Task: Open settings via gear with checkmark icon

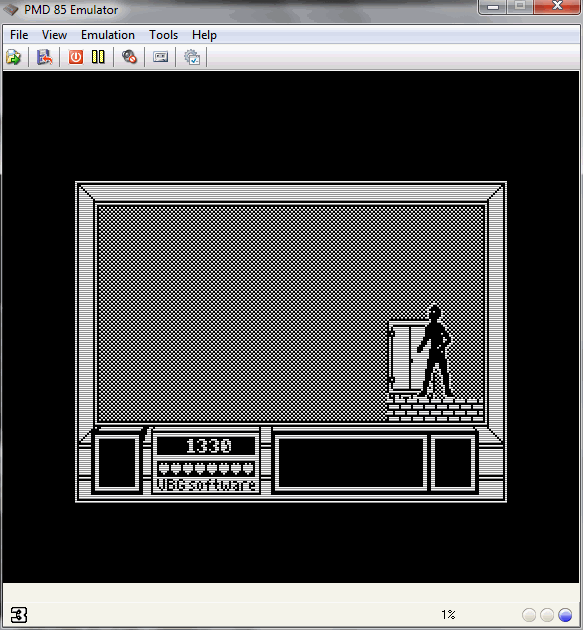Action: pyautogui.click(x=192, y=57)
